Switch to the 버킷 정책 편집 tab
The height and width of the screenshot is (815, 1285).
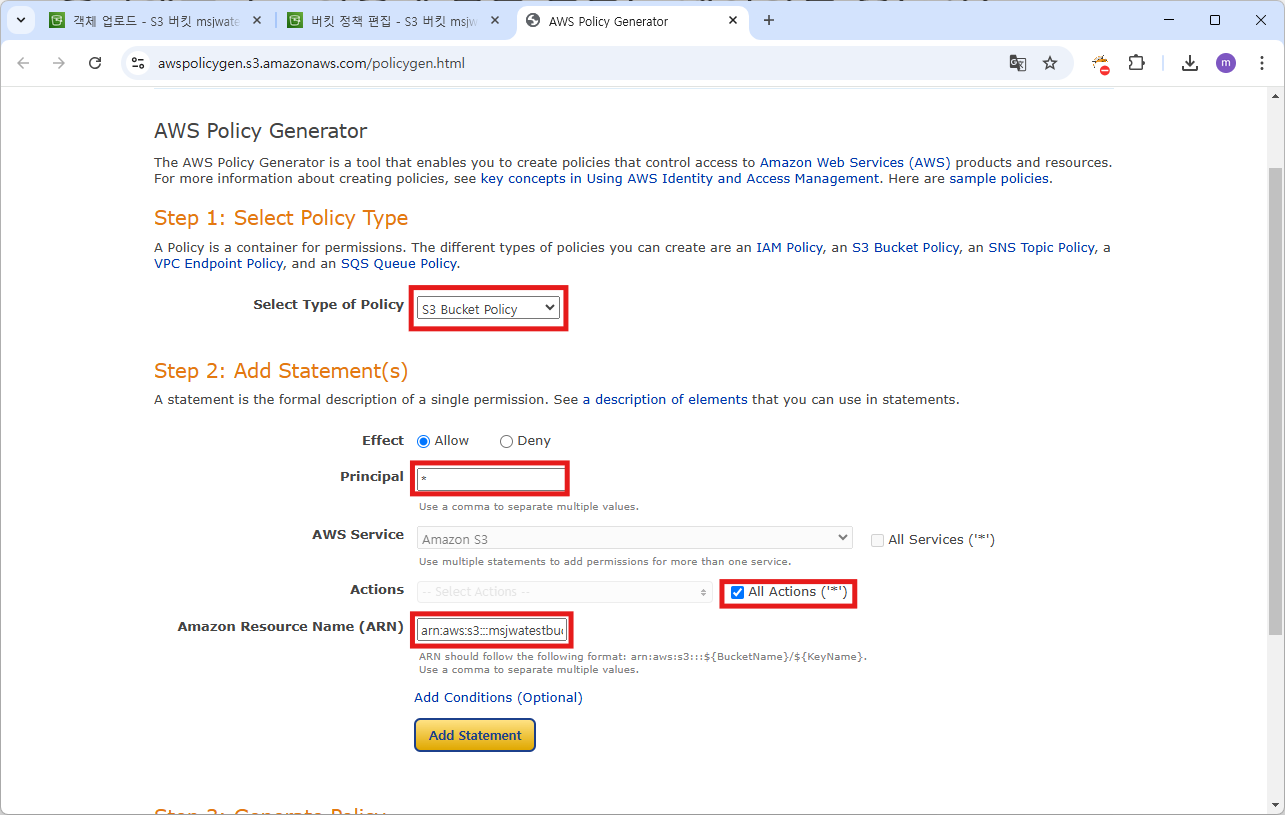click(x=396, y=20)
